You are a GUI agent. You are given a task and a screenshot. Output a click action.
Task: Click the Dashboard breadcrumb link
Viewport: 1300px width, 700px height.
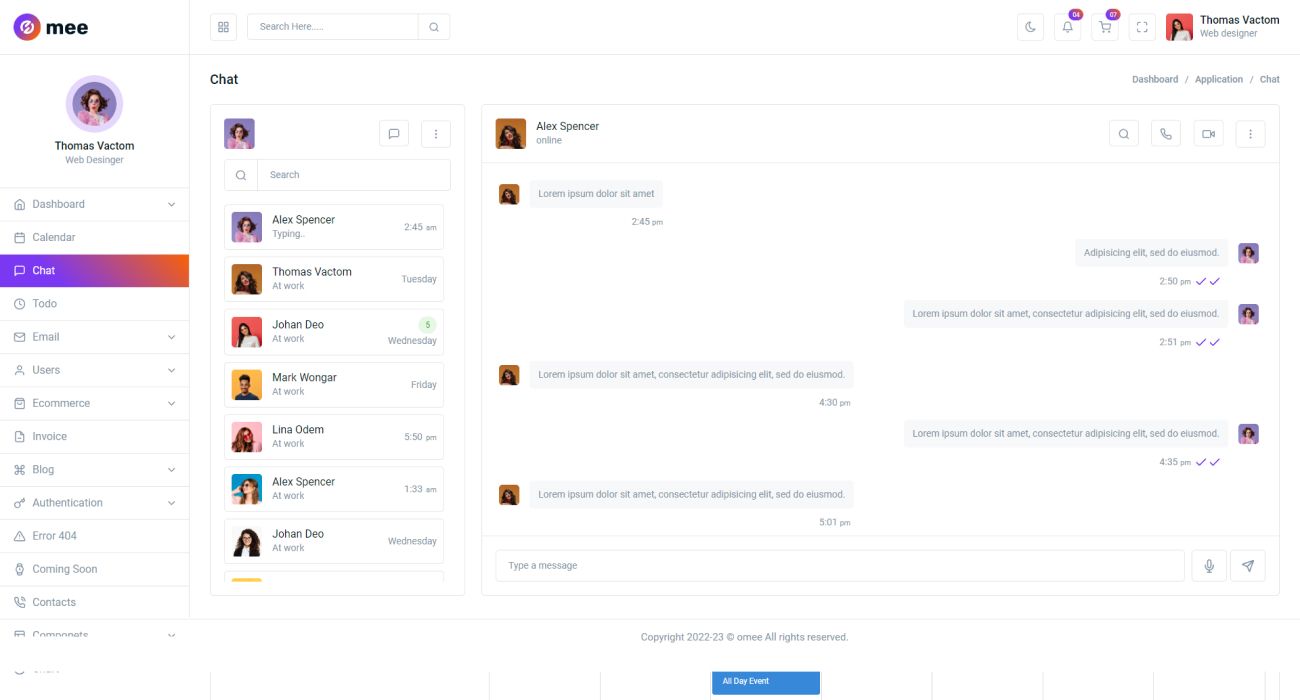1154,80
